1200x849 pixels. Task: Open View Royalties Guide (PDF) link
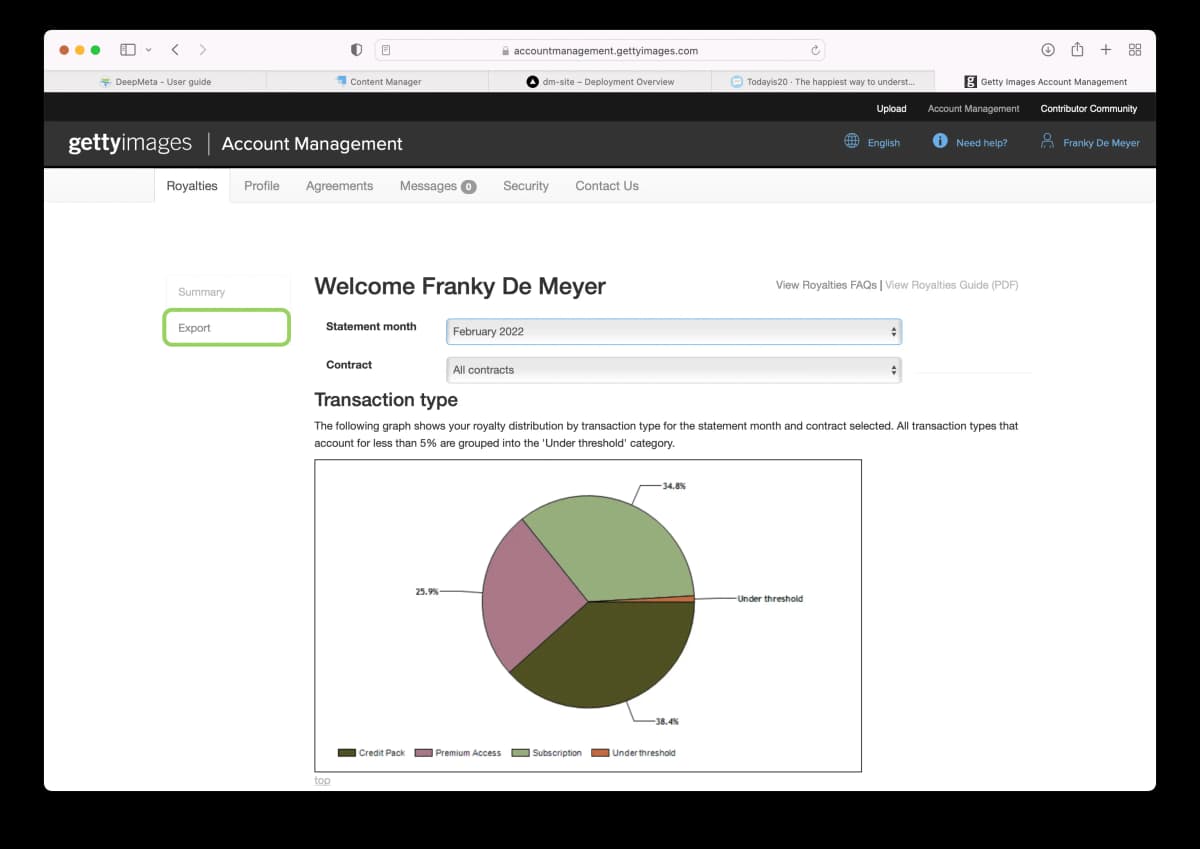(951, 285)
